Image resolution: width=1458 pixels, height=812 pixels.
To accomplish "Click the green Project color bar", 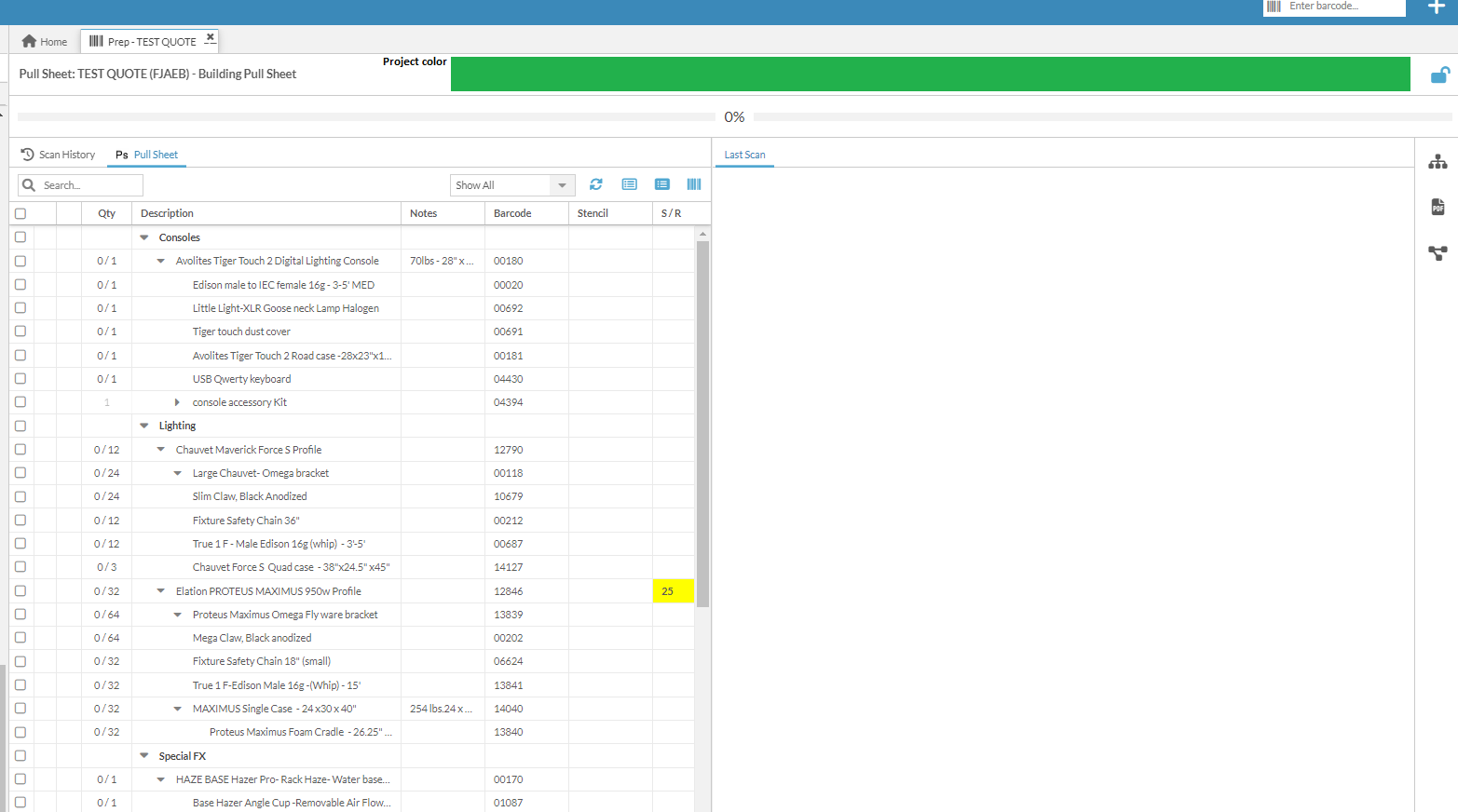I will [930, 74].
